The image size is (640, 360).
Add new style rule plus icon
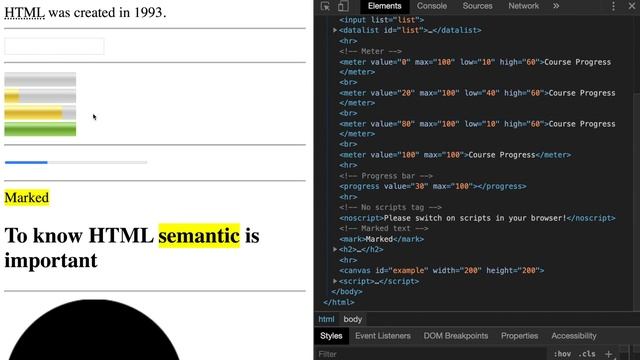[x=608, y=354]
